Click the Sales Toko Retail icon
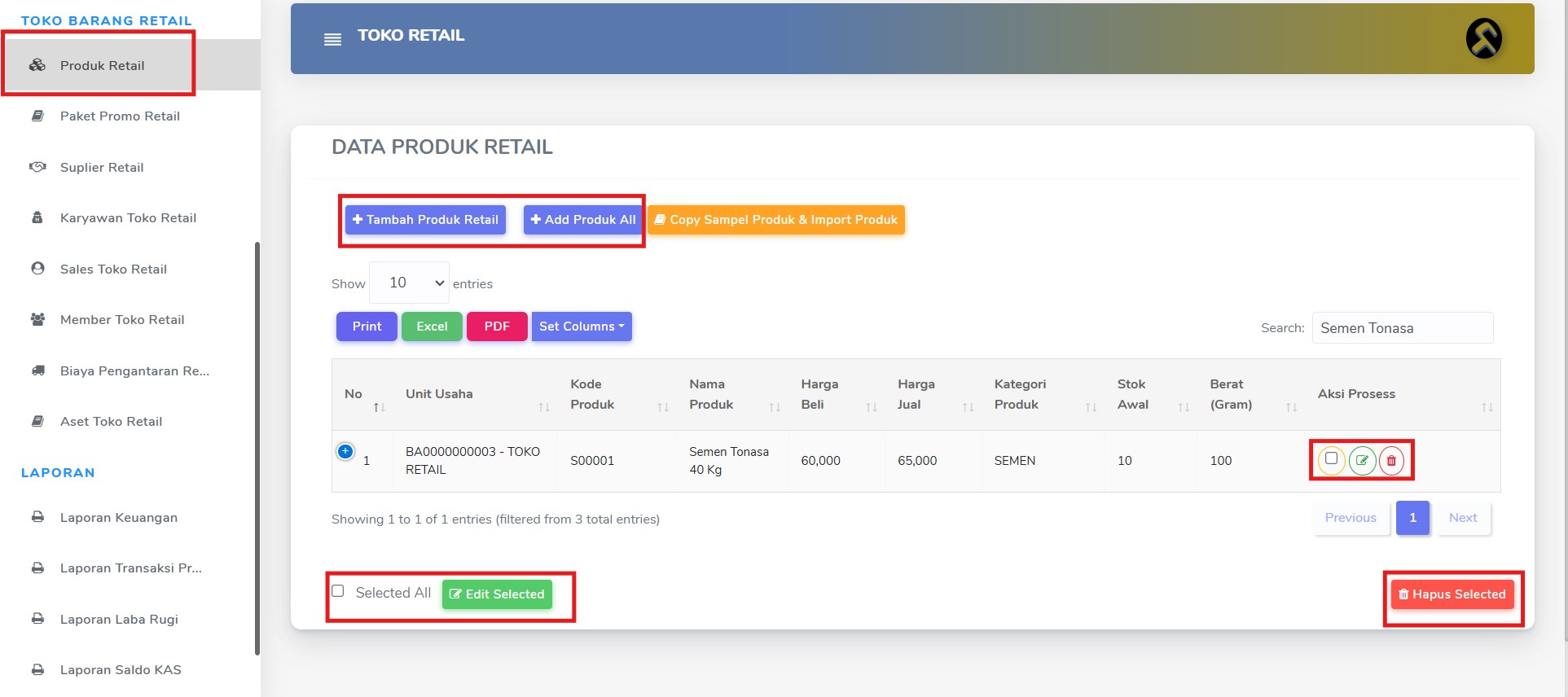The width and height of the screenshot is (1568, 697). click(37, 269)
